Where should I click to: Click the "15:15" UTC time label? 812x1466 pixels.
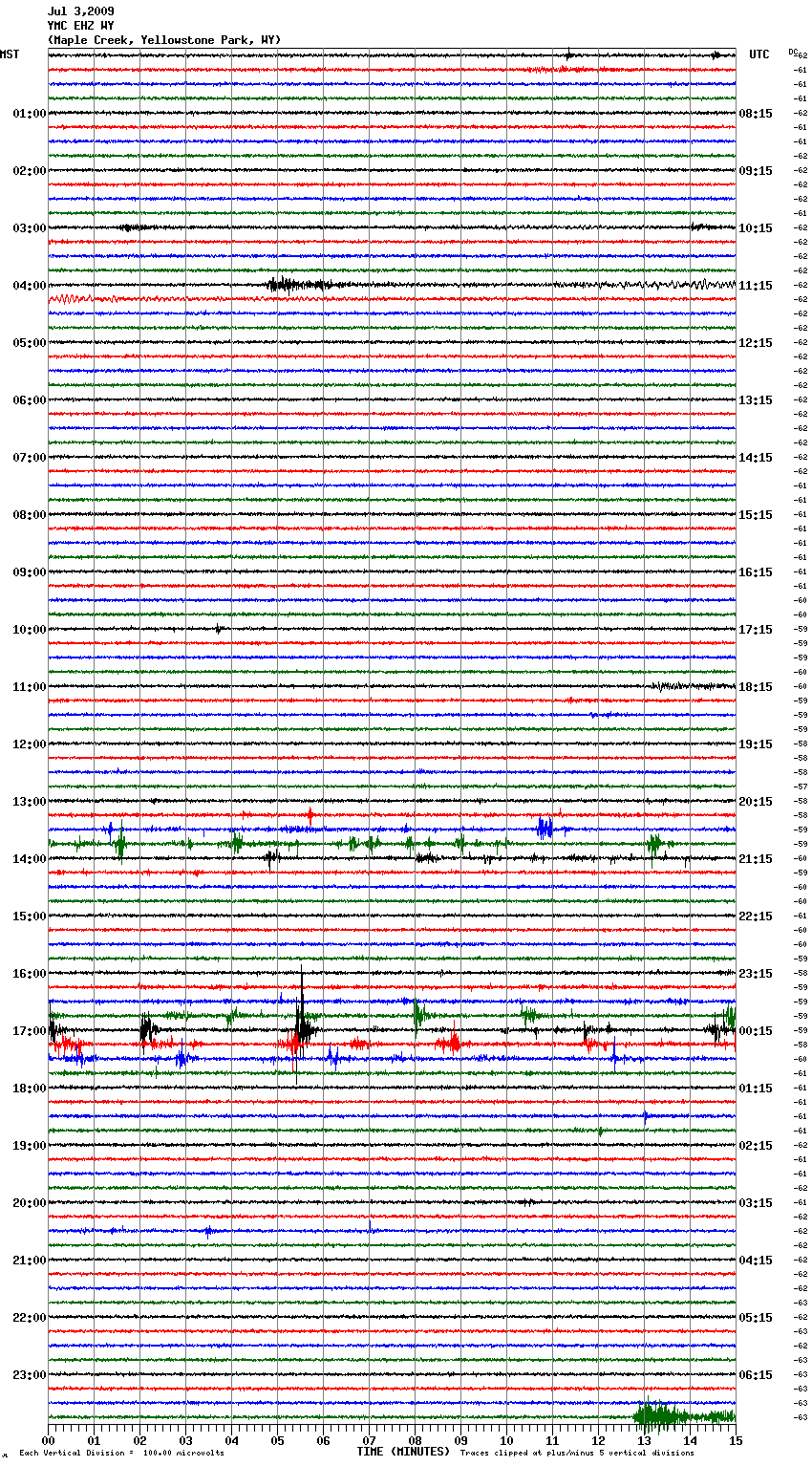tap(756, 515)
